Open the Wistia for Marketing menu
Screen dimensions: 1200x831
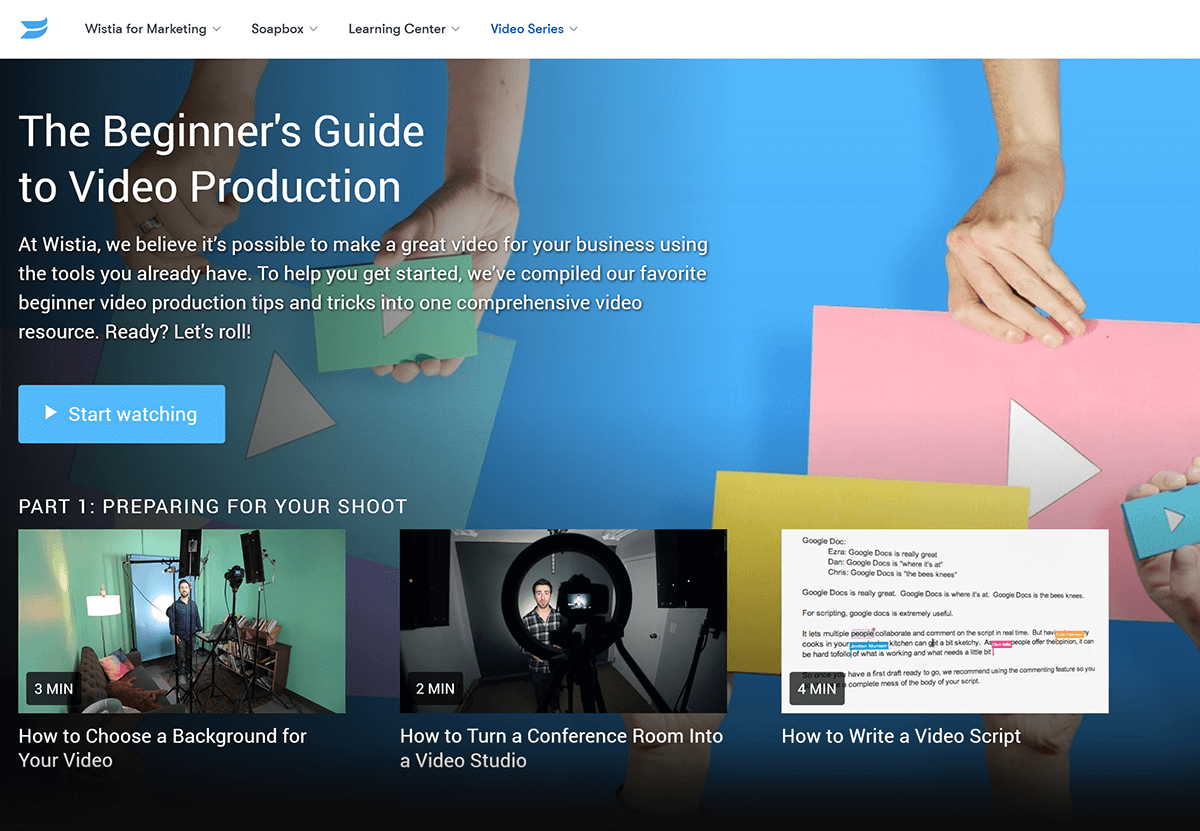pyautogui.click(x=153, y=29)
